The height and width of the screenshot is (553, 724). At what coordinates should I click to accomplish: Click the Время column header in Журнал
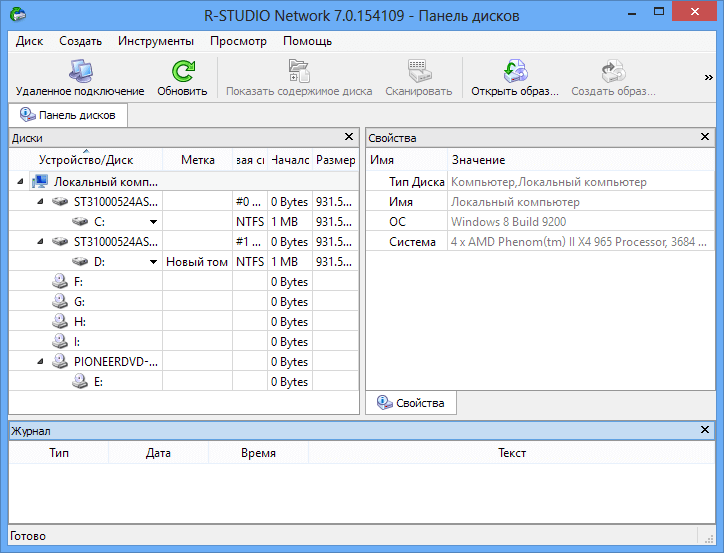pyautogui.click(x=258, y=453)
